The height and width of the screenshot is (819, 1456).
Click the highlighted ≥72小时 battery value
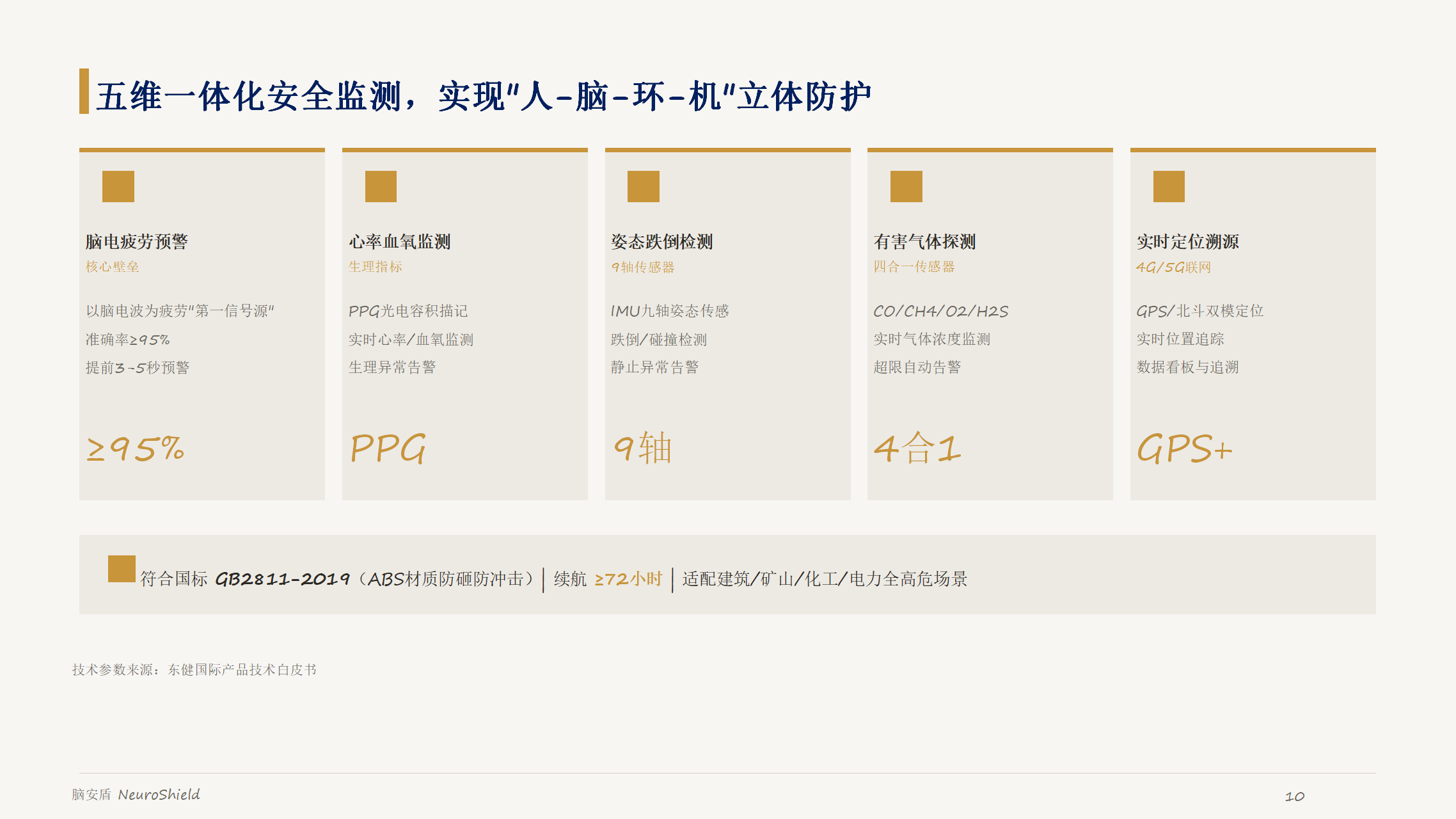pos(628,579)
